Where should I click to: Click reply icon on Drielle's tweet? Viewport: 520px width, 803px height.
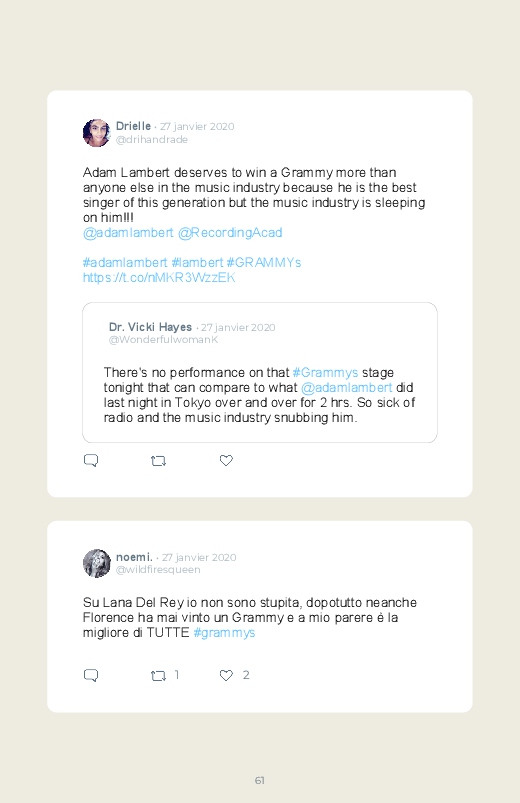click(91, 460)
